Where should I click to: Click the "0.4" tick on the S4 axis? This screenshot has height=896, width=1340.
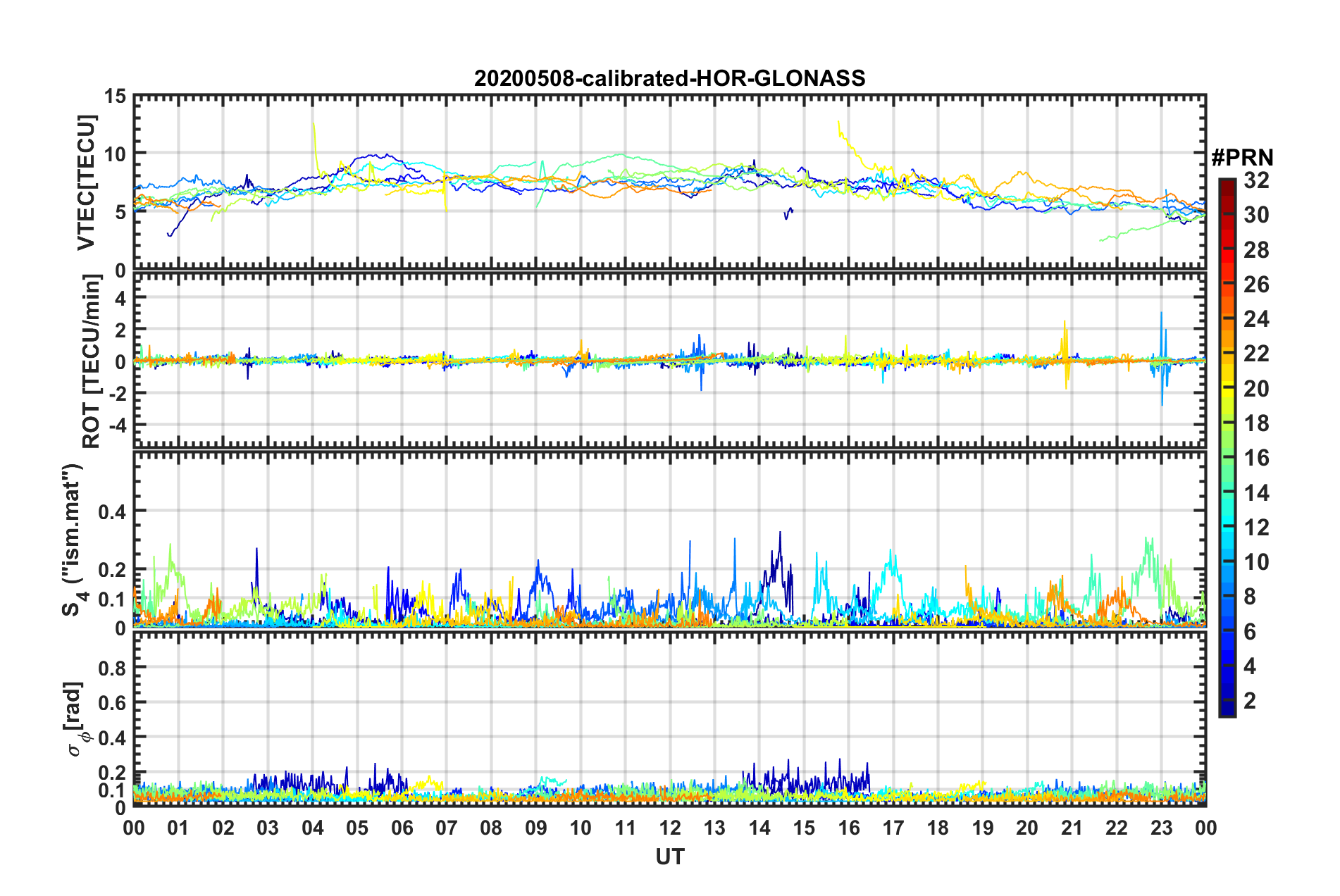click(112, 511)
